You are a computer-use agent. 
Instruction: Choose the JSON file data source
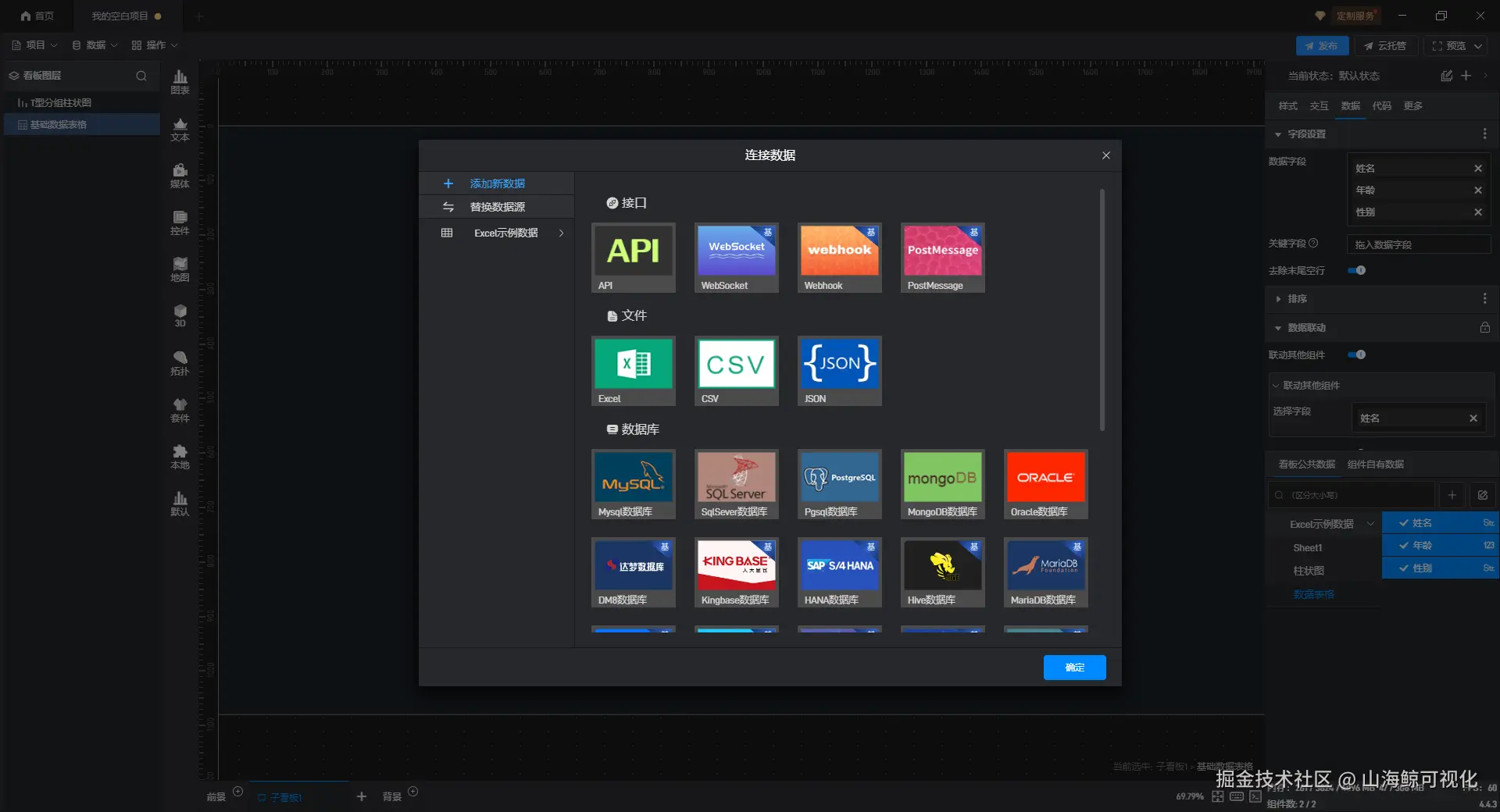coord(840,371)
